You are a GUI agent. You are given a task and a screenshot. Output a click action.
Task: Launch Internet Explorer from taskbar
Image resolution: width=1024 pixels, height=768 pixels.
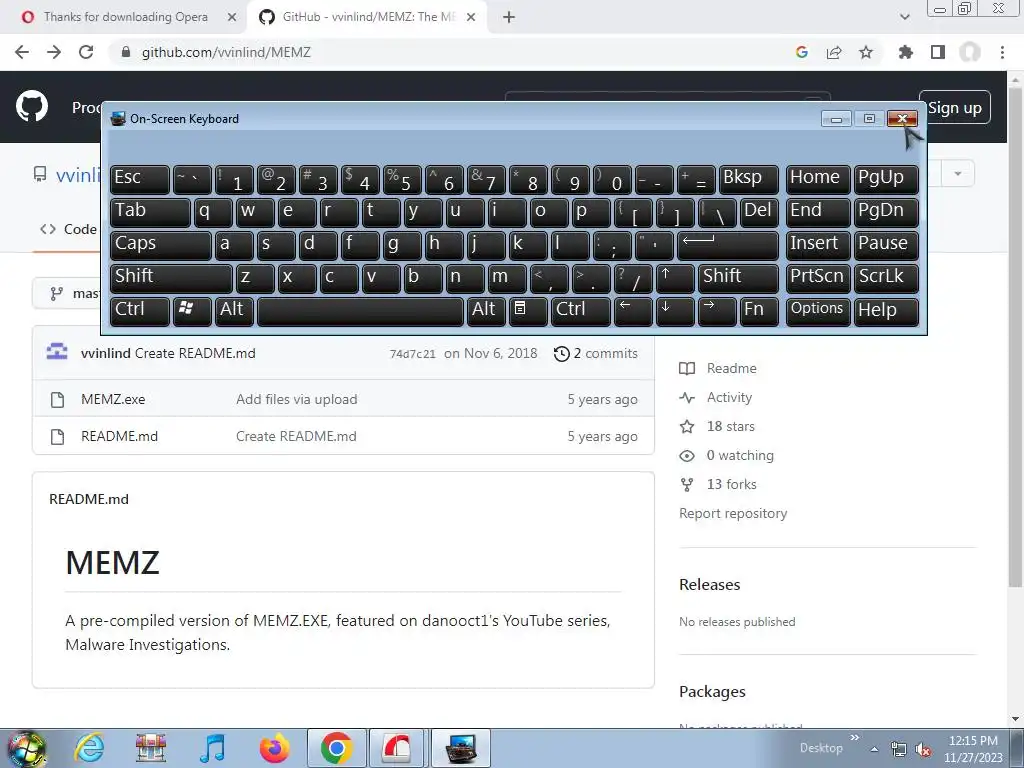(x=89, y=748)
